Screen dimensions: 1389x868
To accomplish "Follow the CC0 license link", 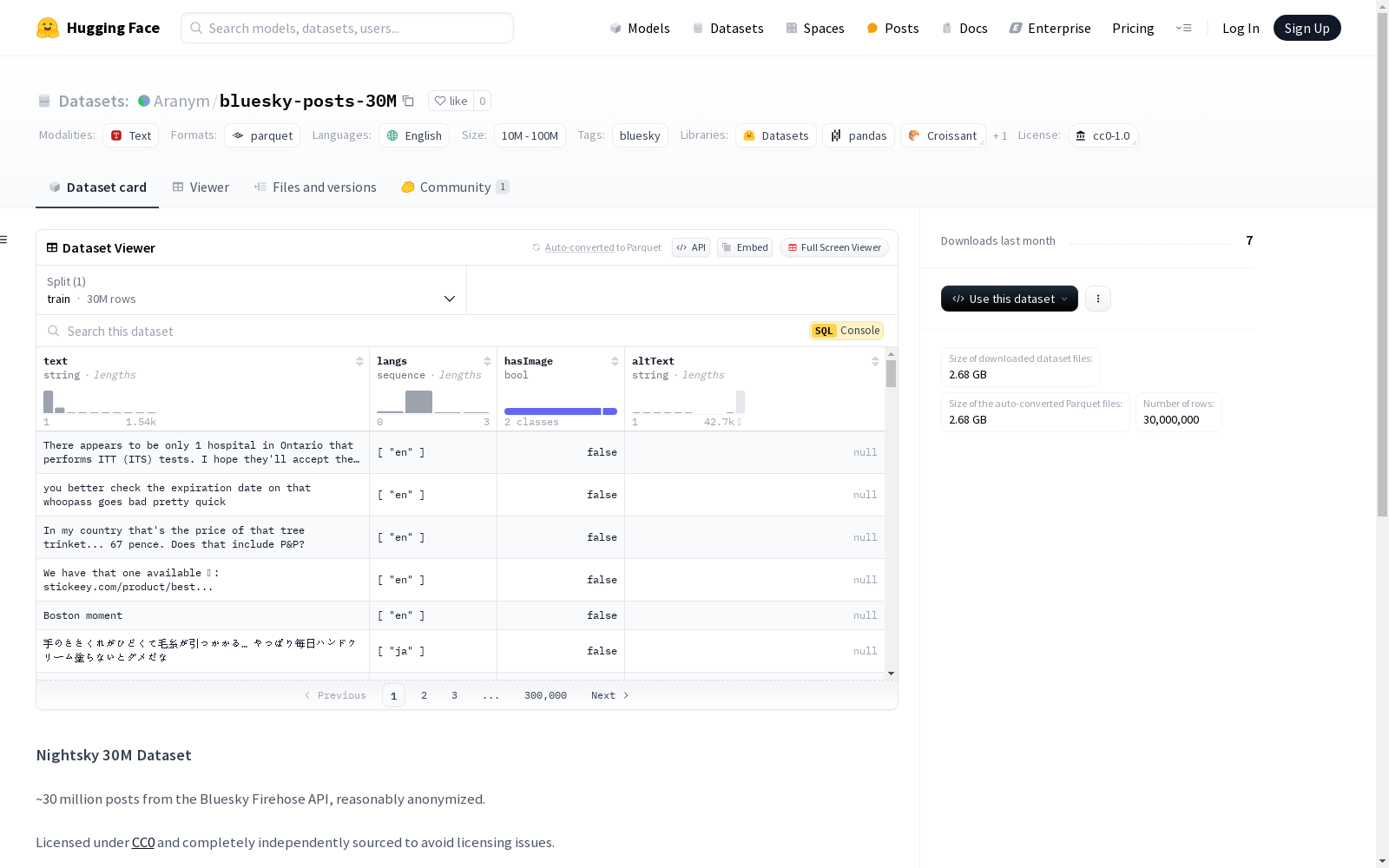I will [143, 842].
